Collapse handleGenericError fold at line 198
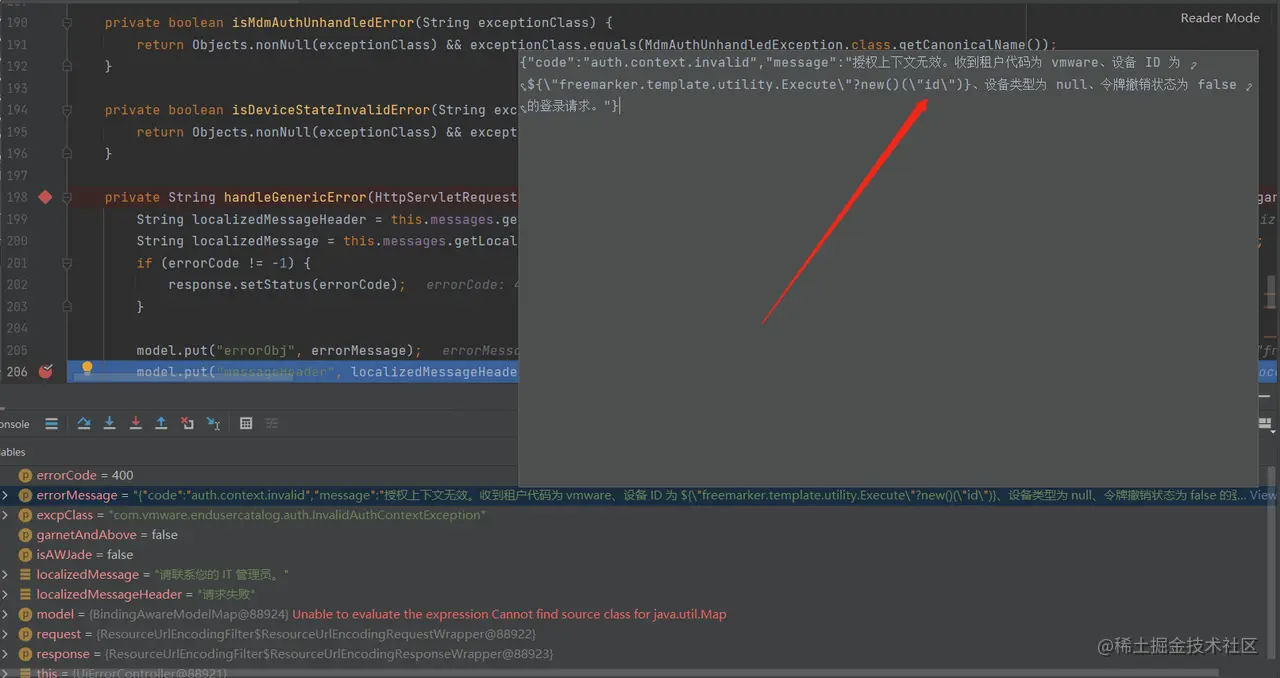The image size is (1280, 678). click(67, 197)
